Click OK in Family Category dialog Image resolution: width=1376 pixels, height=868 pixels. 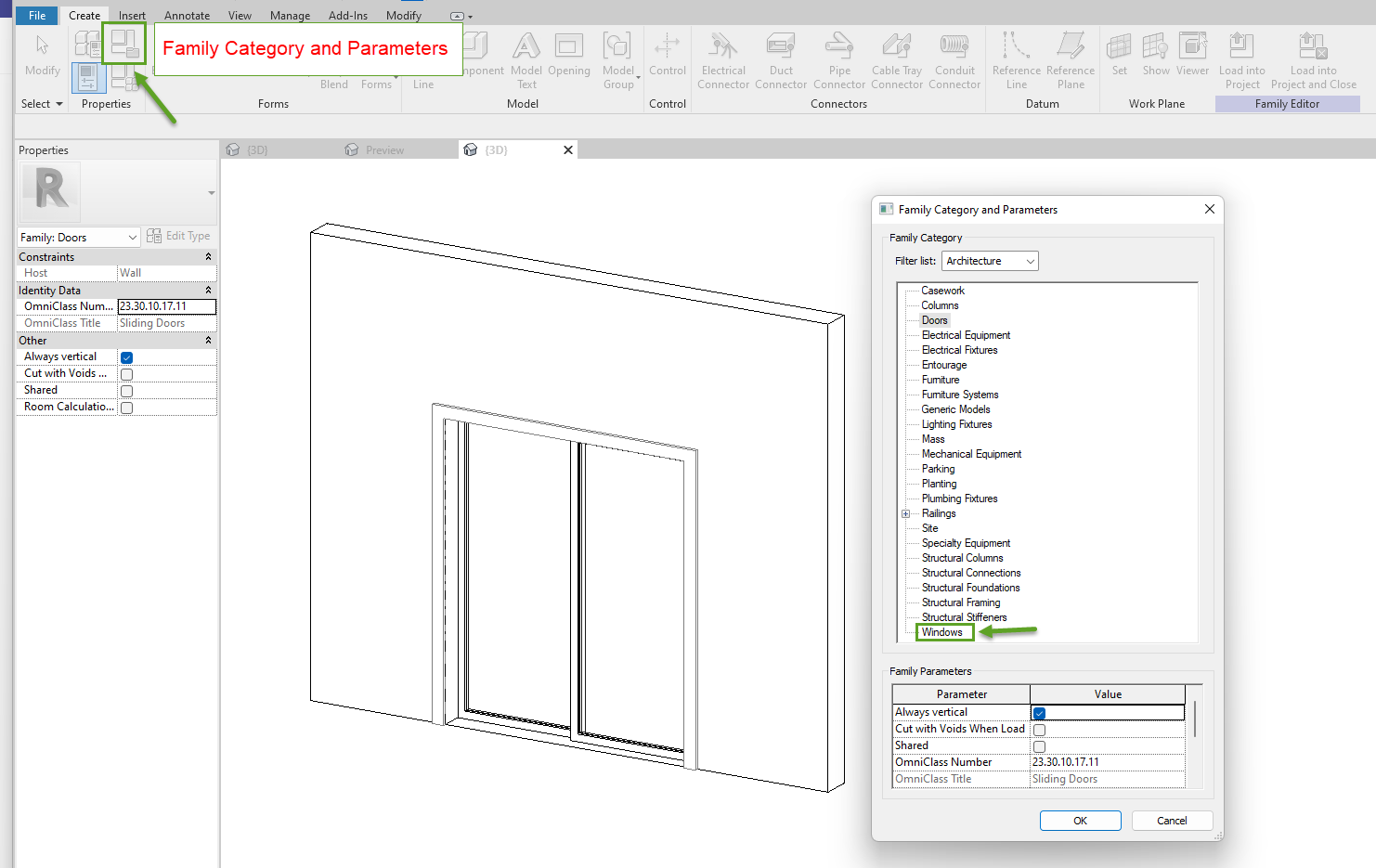coord(1080,821)
